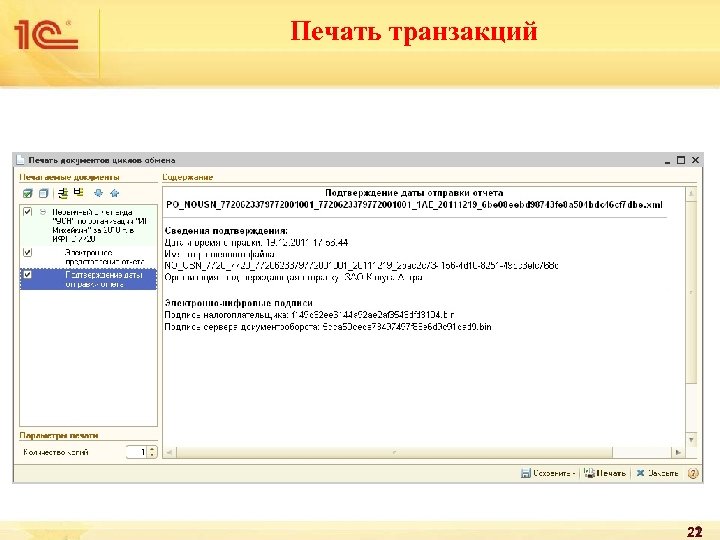This screenshot has height=540, width=720.
Task: Open the help question mark icon
Action: (x=692, y=473)
